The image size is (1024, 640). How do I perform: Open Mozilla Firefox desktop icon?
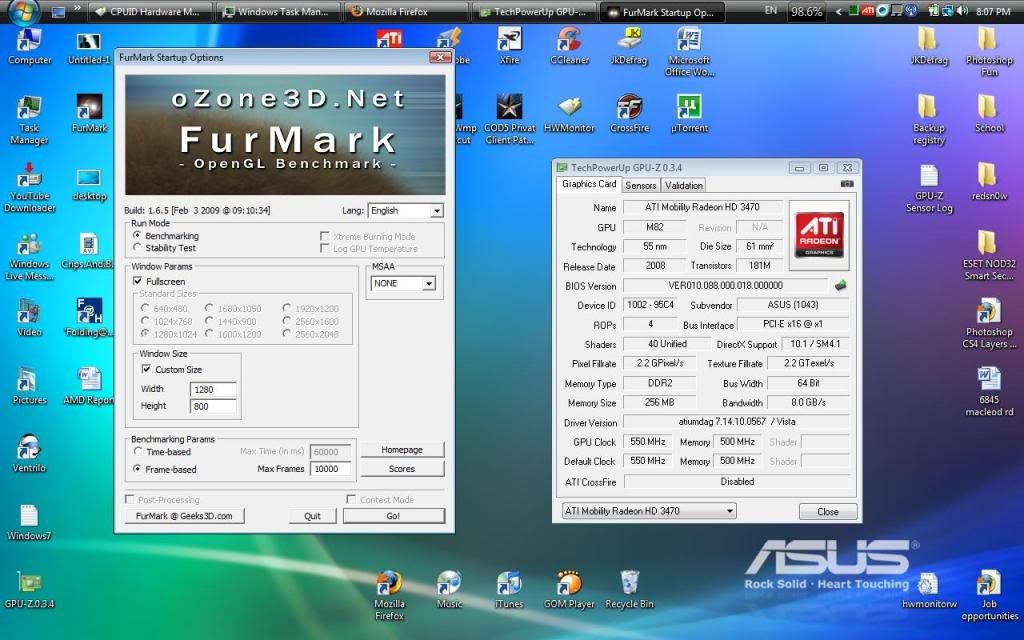(x=389, y=596)
